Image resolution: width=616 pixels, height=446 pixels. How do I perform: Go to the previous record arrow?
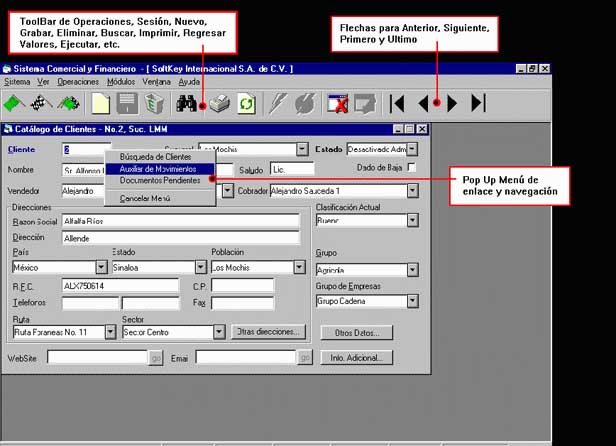(424, 104)
